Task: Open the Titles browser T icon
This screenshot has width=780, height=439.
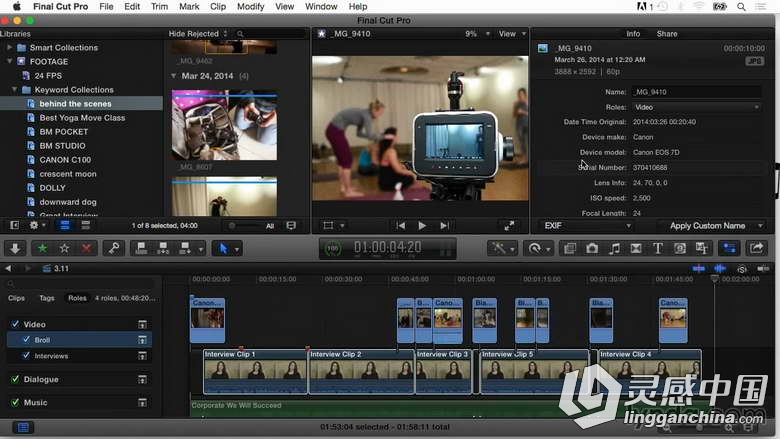Action: (x=658, y=248)
